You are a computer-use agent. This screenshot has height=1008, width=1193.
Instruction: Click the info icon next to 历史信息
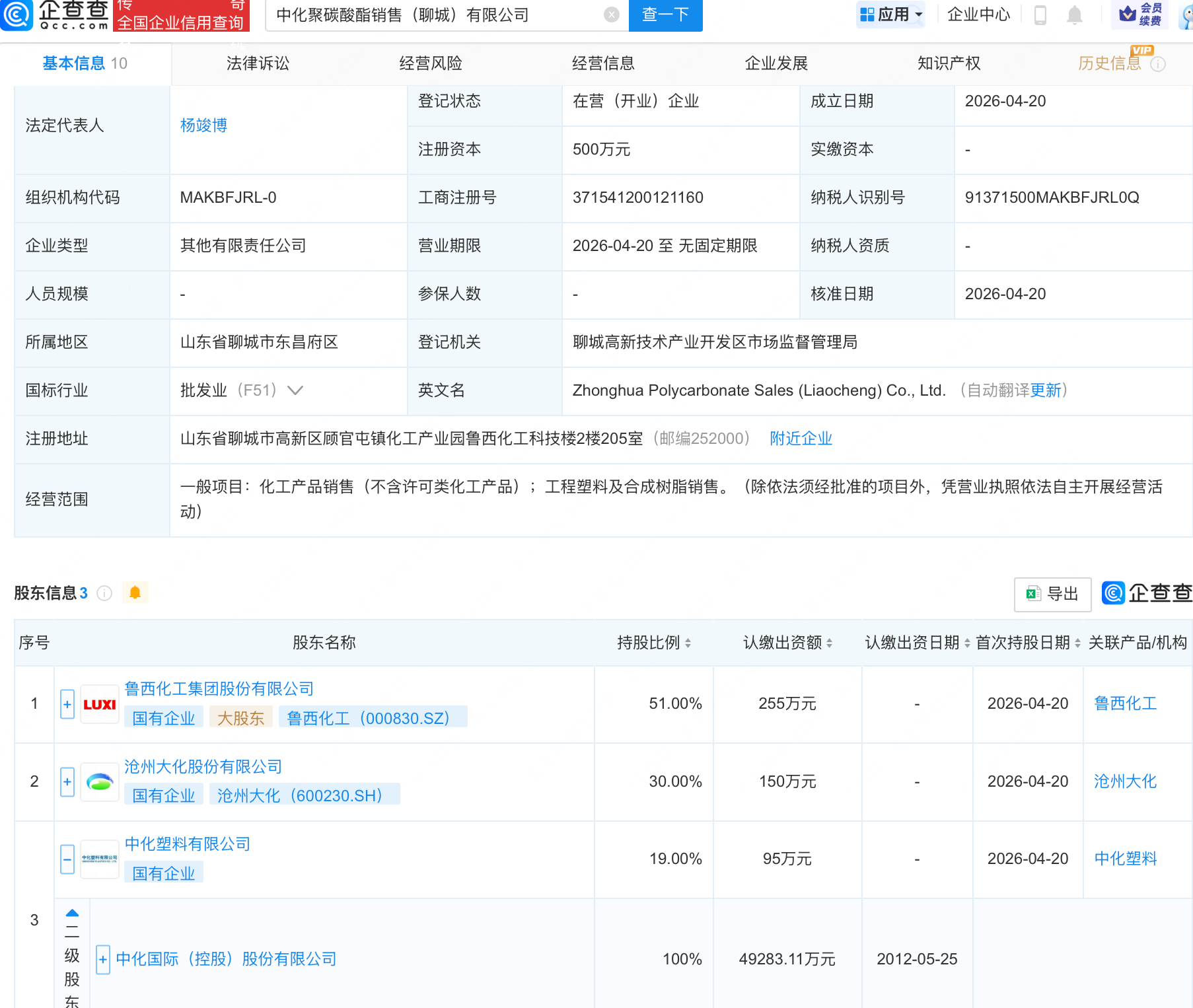pos(1158,64)
